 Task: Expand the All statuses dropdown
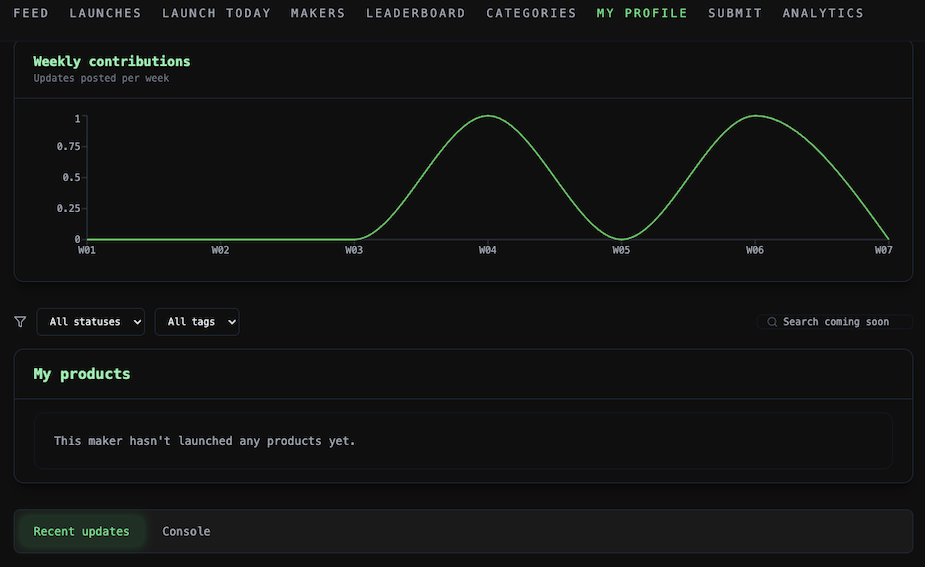pos(91,322)
